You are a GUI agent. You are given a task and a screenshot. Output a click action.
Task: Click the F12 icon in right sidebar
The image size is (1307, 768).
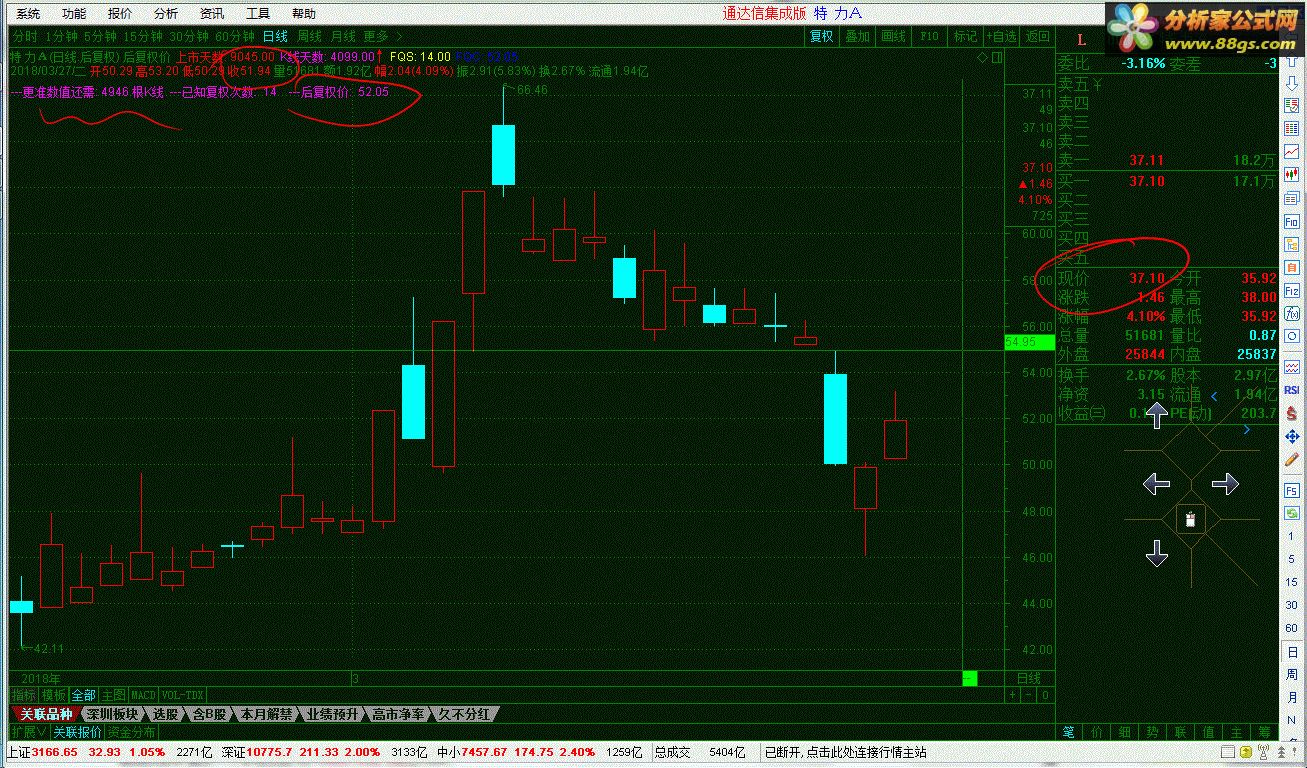(1292, 290)
